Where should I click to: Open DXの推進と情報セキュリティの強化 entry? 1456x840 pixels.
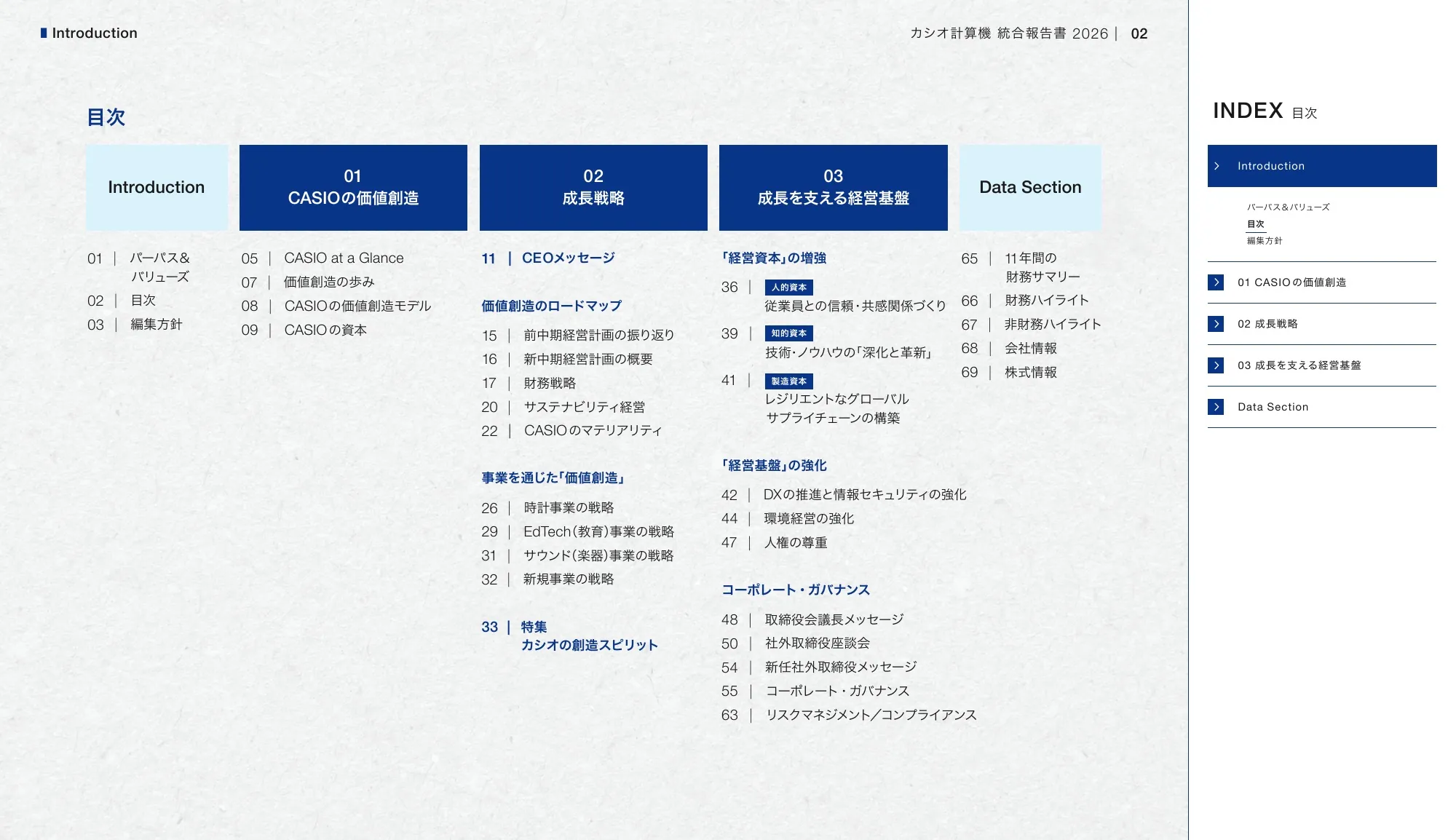[x=844, y=495]
